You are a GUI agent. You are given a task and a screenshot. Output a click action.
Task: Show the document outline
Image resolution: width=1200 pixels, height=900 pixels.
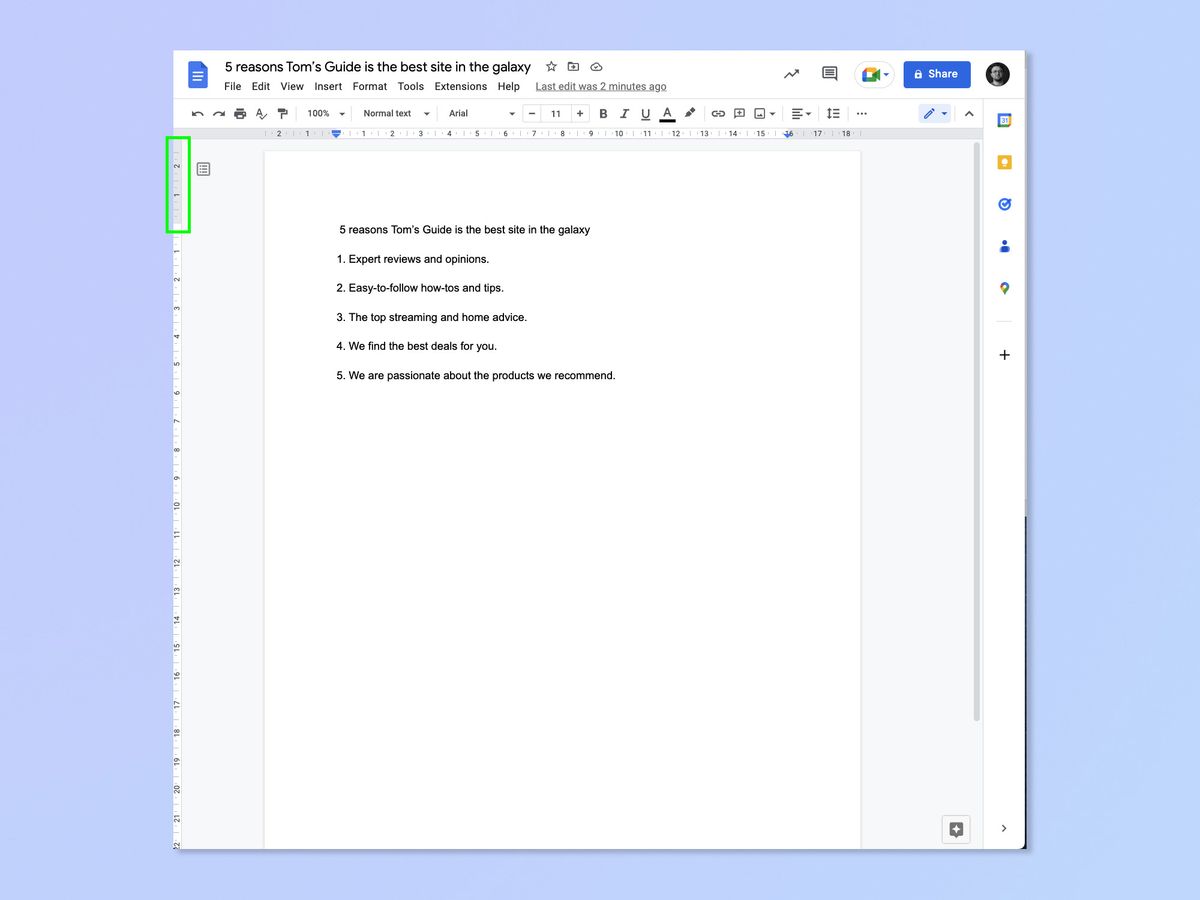coord(203,168)
